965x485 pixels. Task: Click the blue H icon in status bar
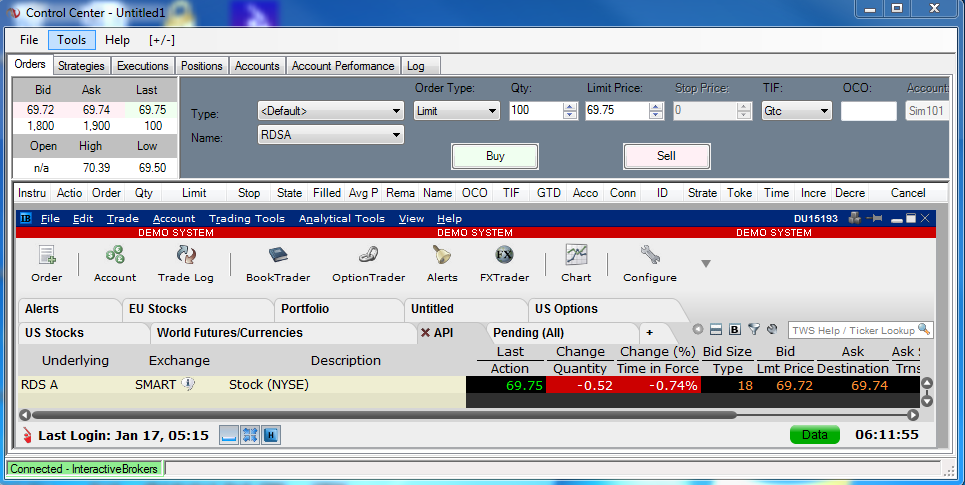pyautogui.click(x=271, y=436)
